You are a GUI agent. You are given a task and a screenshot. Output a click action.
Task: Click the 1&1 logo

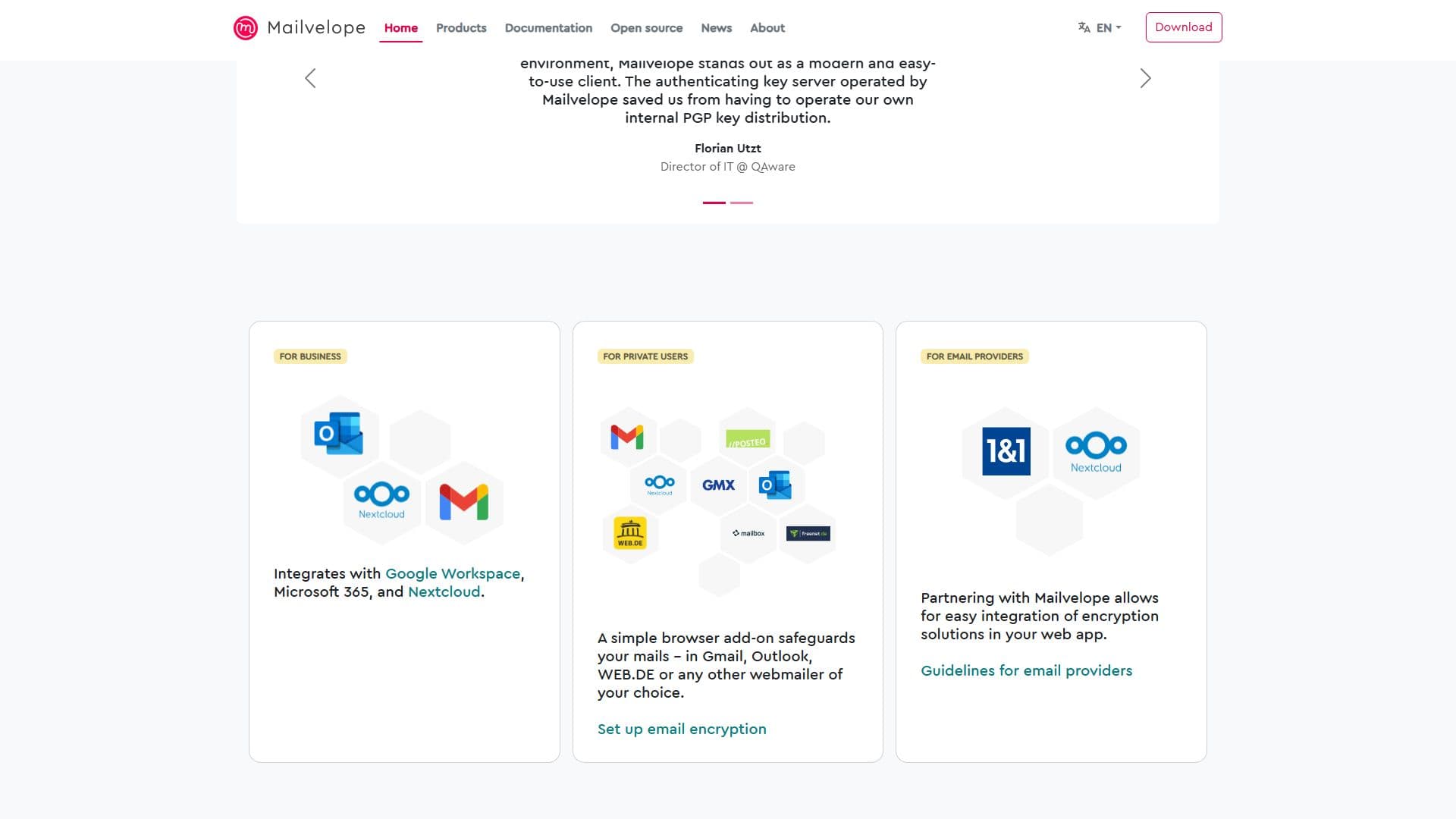(x=1006, y=451)
